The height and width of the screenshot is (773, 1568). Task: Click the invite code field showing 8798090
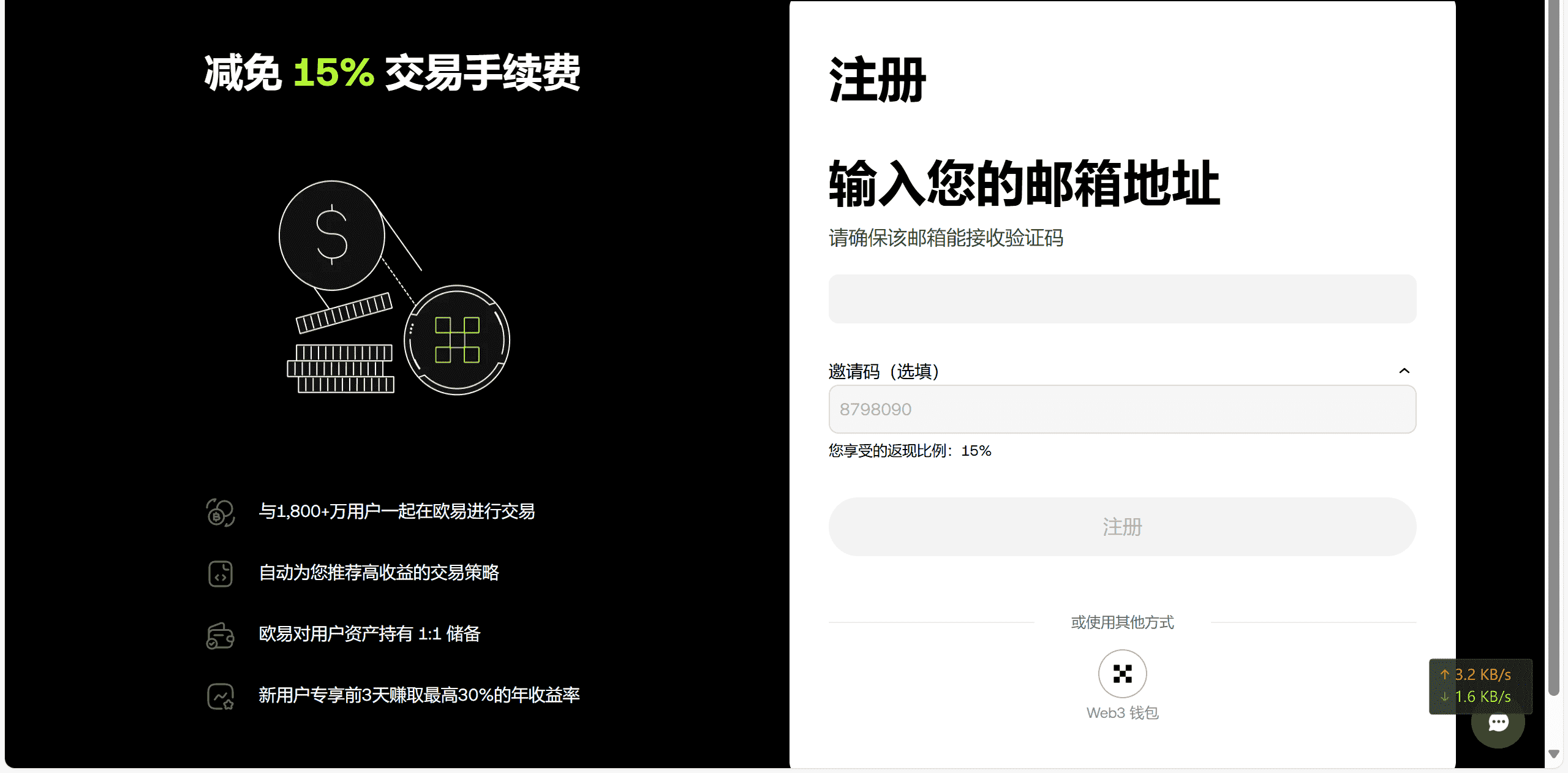(1121, 409)
